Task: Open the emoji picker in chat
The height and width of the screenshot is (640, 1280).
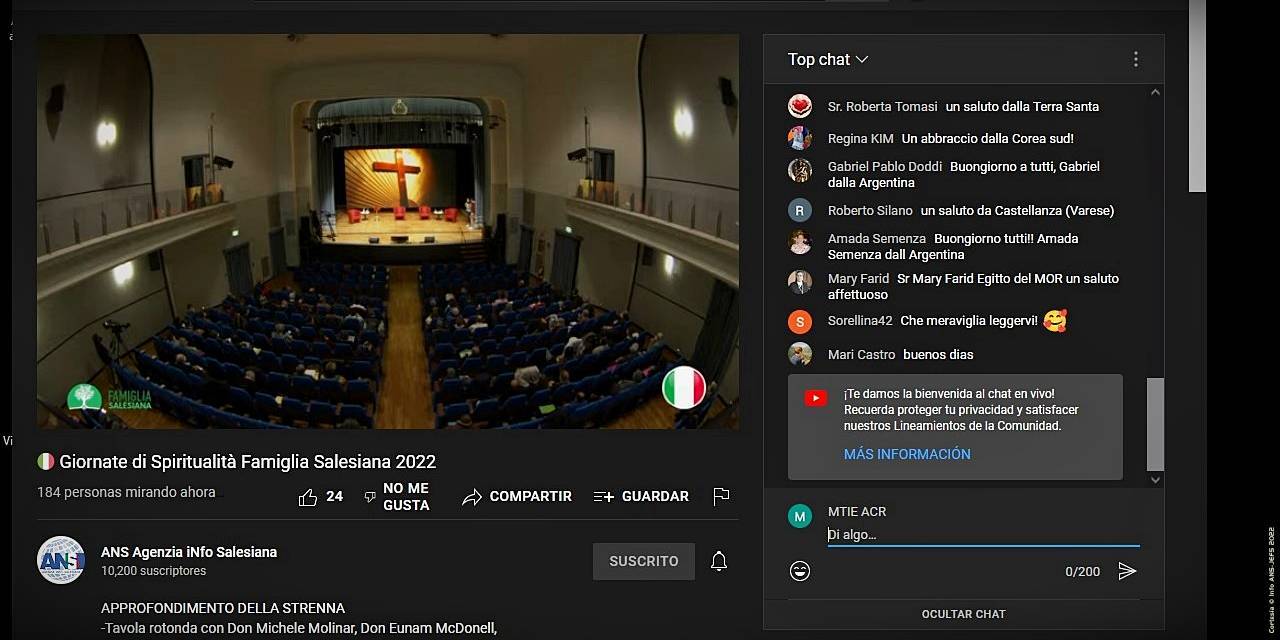Action: 800,571
